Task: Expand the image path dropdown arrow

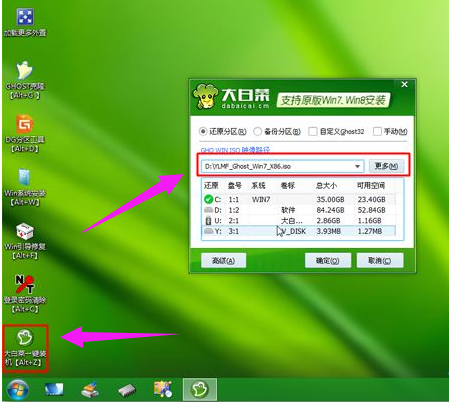Action: click(x=357, y=166)
